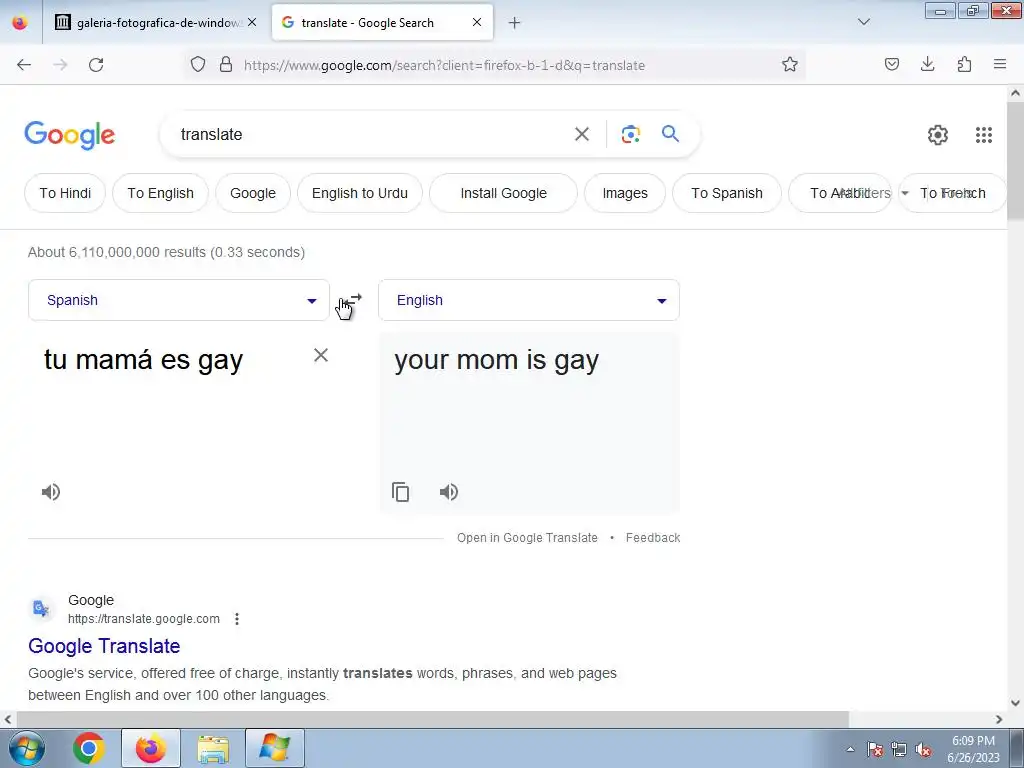Send Feedback on the translation widget

pos(653,537)
